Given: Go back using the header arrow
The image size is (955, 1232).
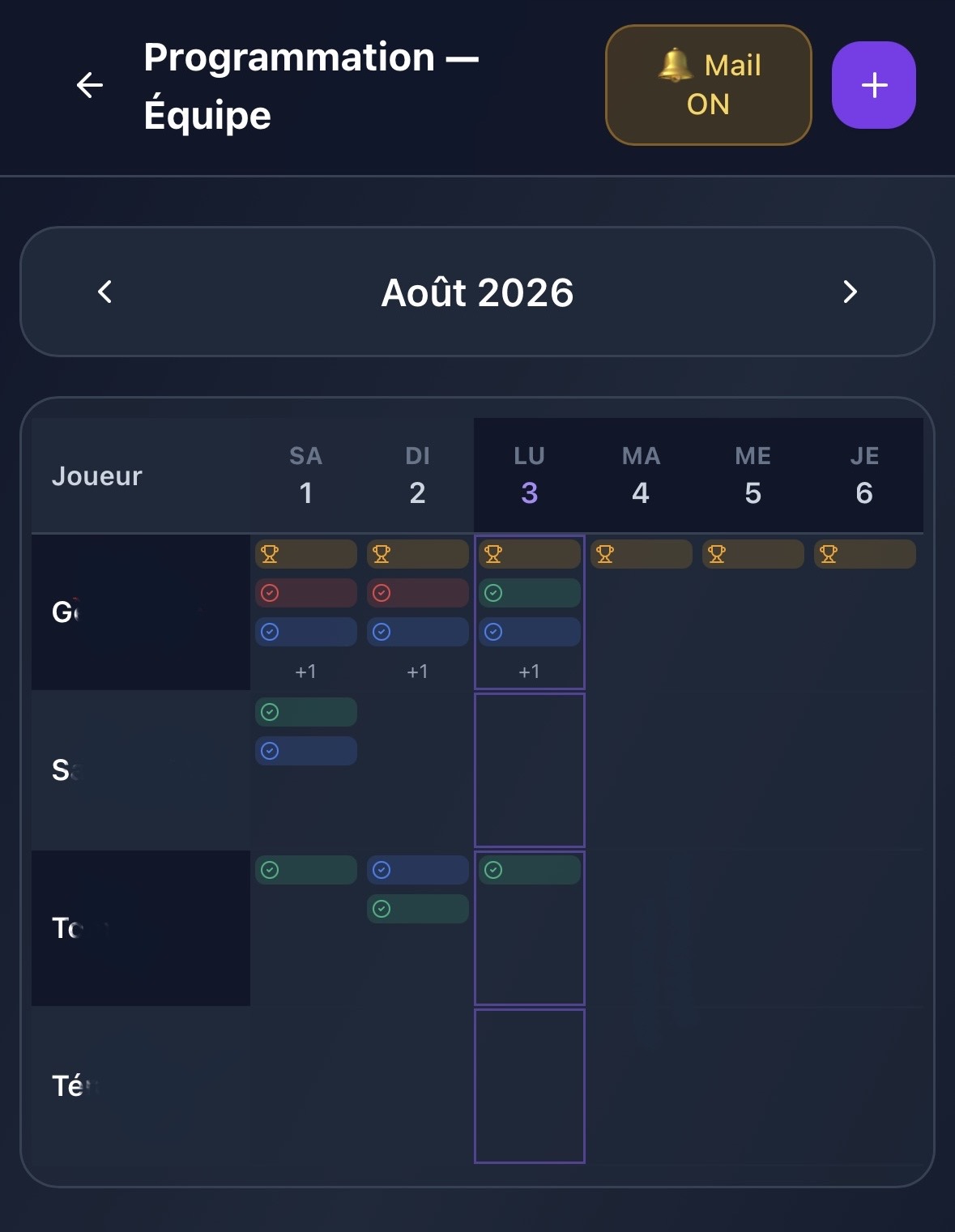Looking at the screenshot, I should pyautogui.click(x=89, y=85).
